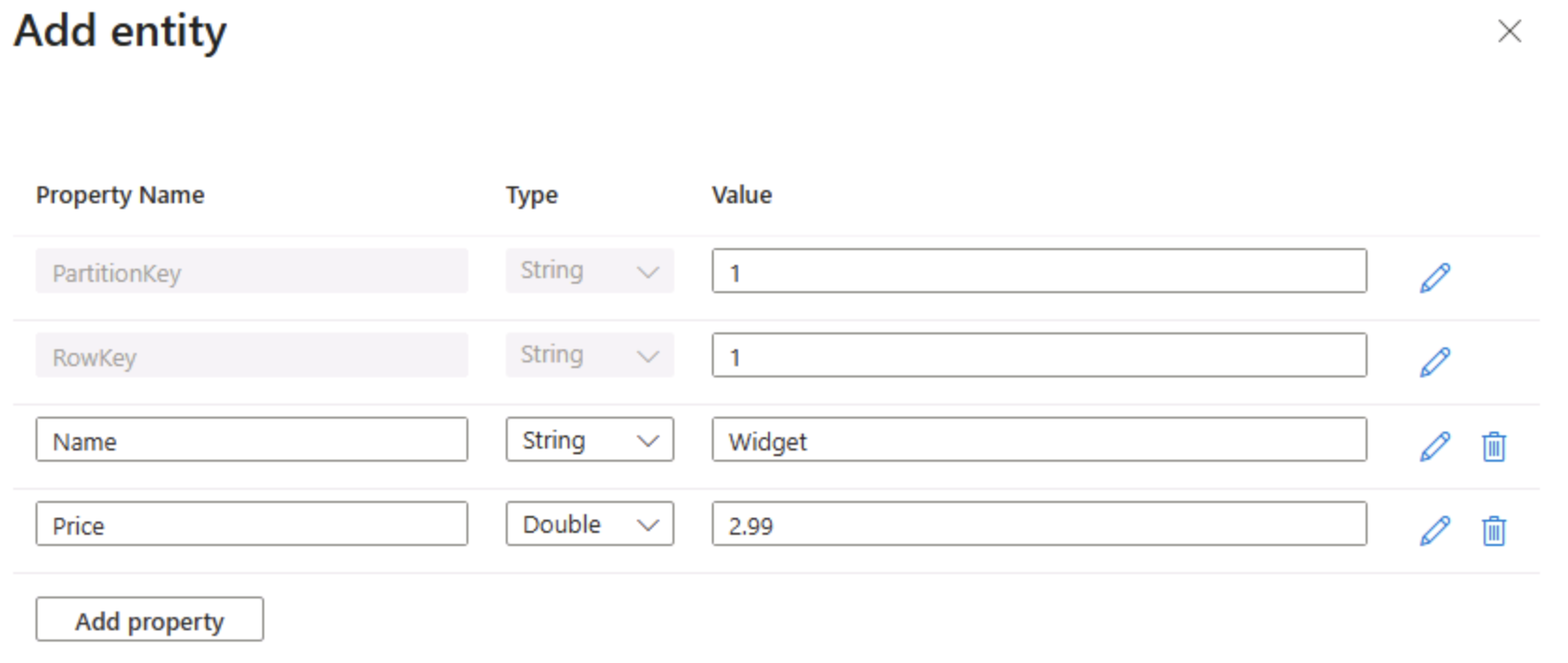Click the 2.99 value text box
The width and height of the screenshot is (1568, 663).
point(1038,525)
